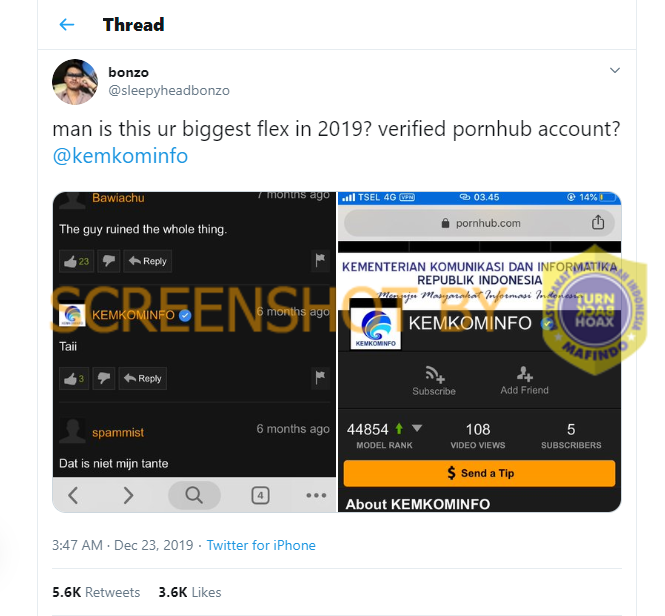Open bonzo's profile avatar
This screenshot has width=665, height=616.
[75, 82]
